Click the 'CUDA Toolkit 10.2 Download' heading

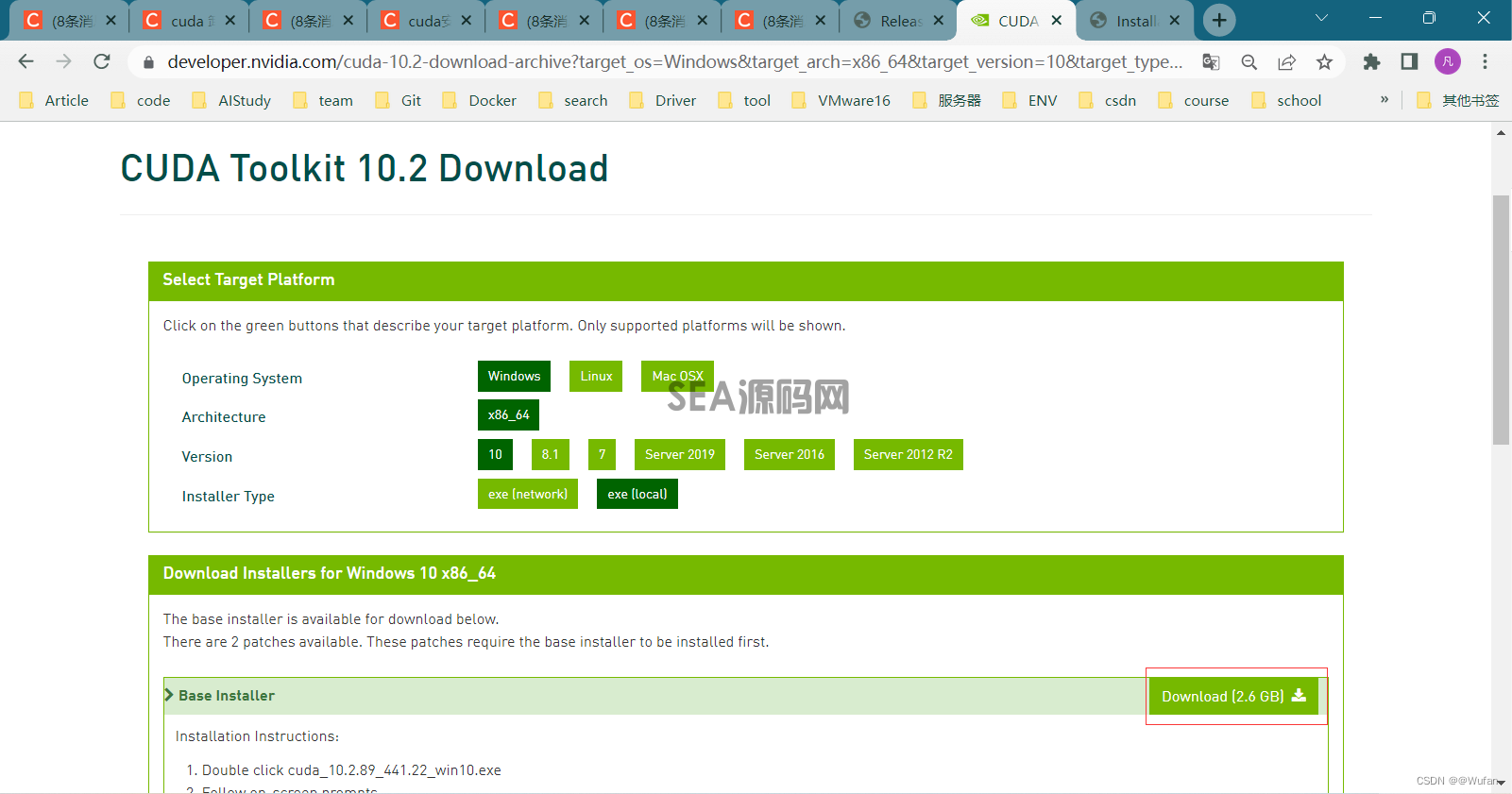tap(365, 169)
